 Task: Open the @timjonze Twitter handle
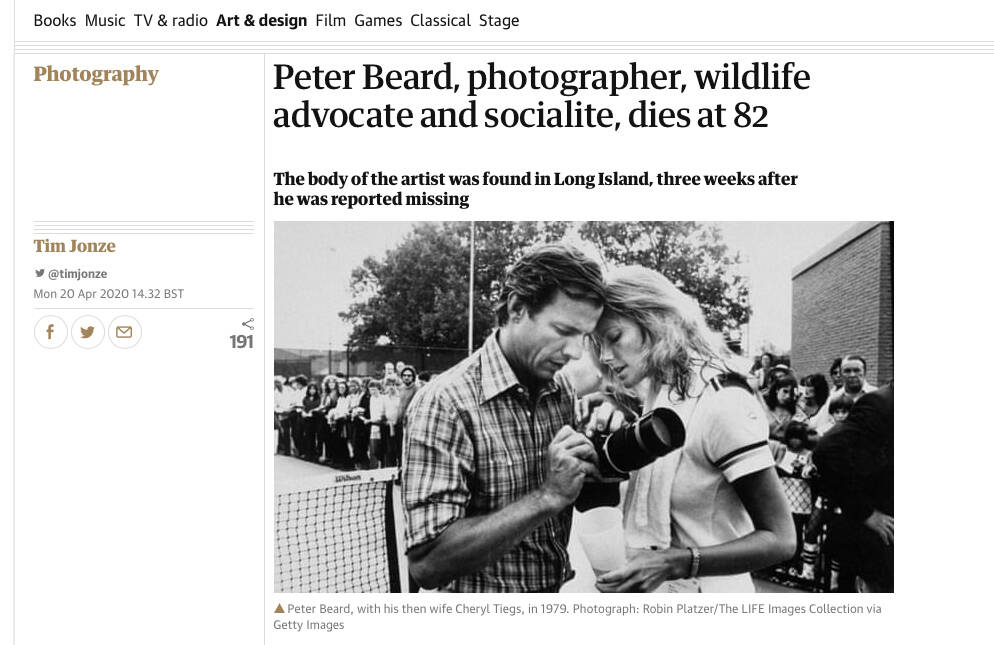77,274
